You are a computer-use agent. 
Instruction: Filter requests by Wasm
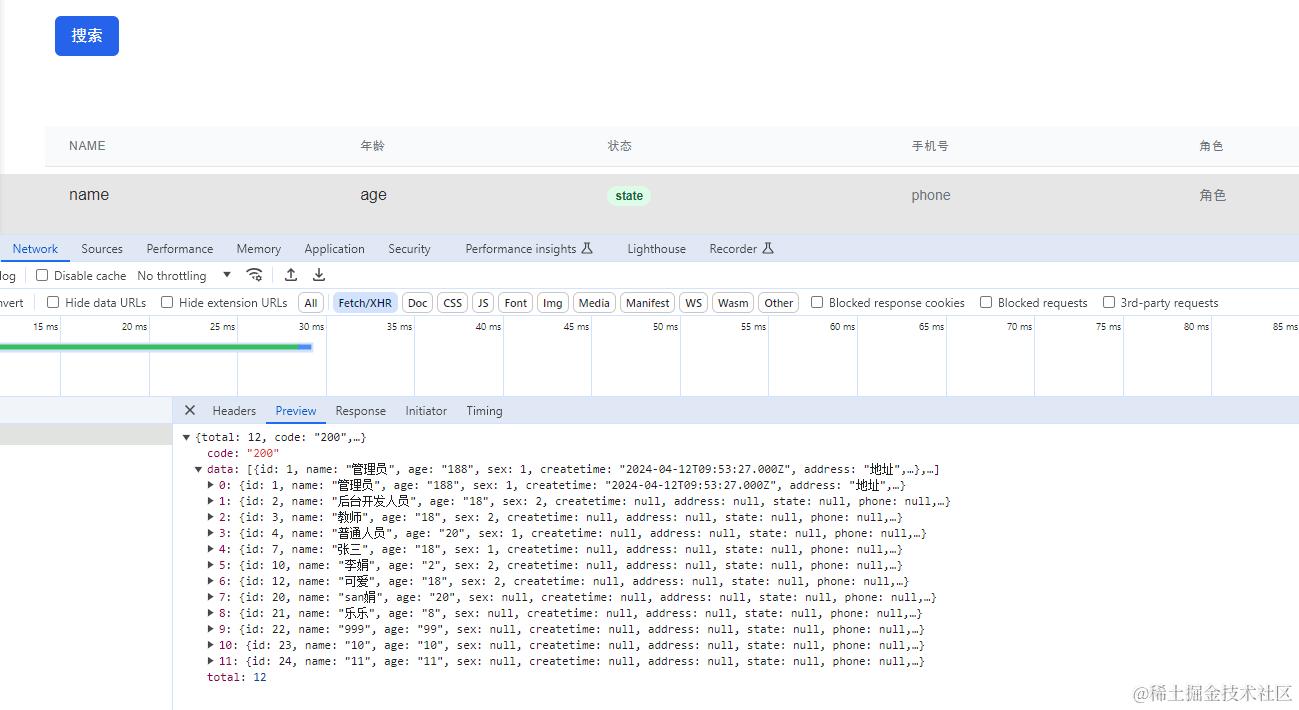pyautogui.click(x=733, y=303)
